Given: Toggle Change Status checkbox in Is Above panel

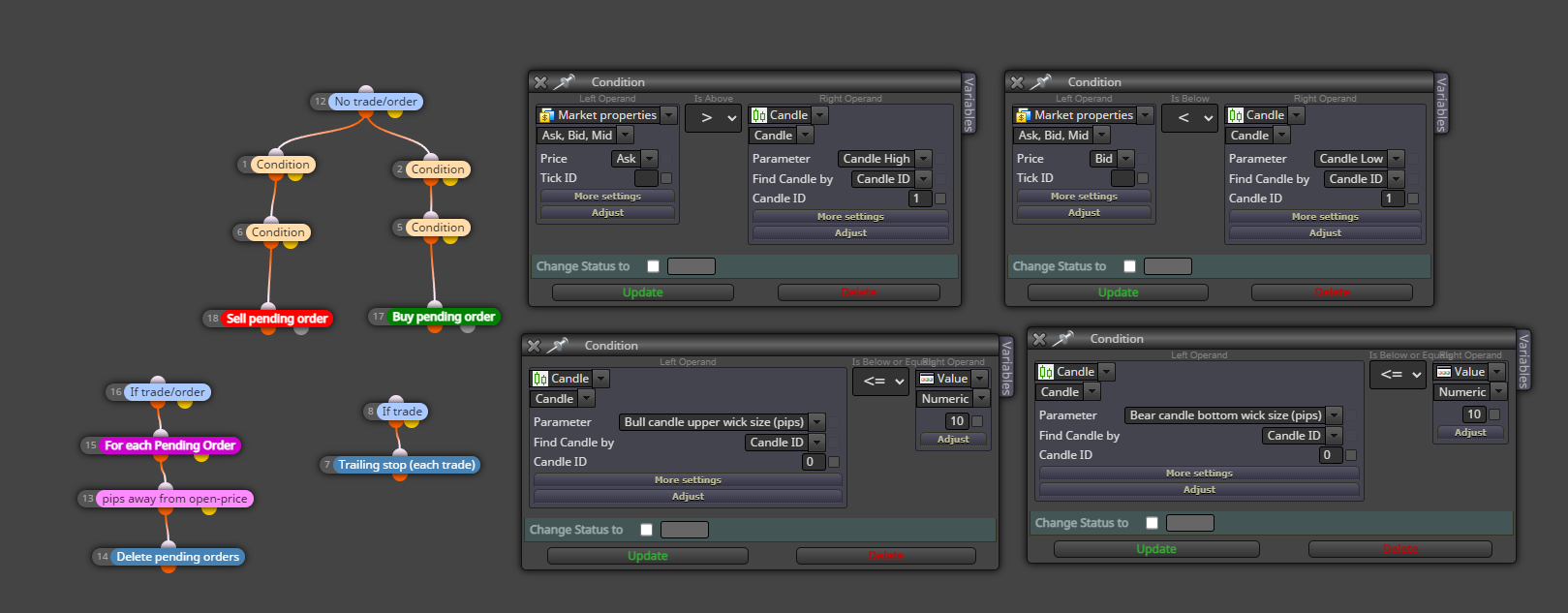Looking at the screenshot, I should click(653, 266).
